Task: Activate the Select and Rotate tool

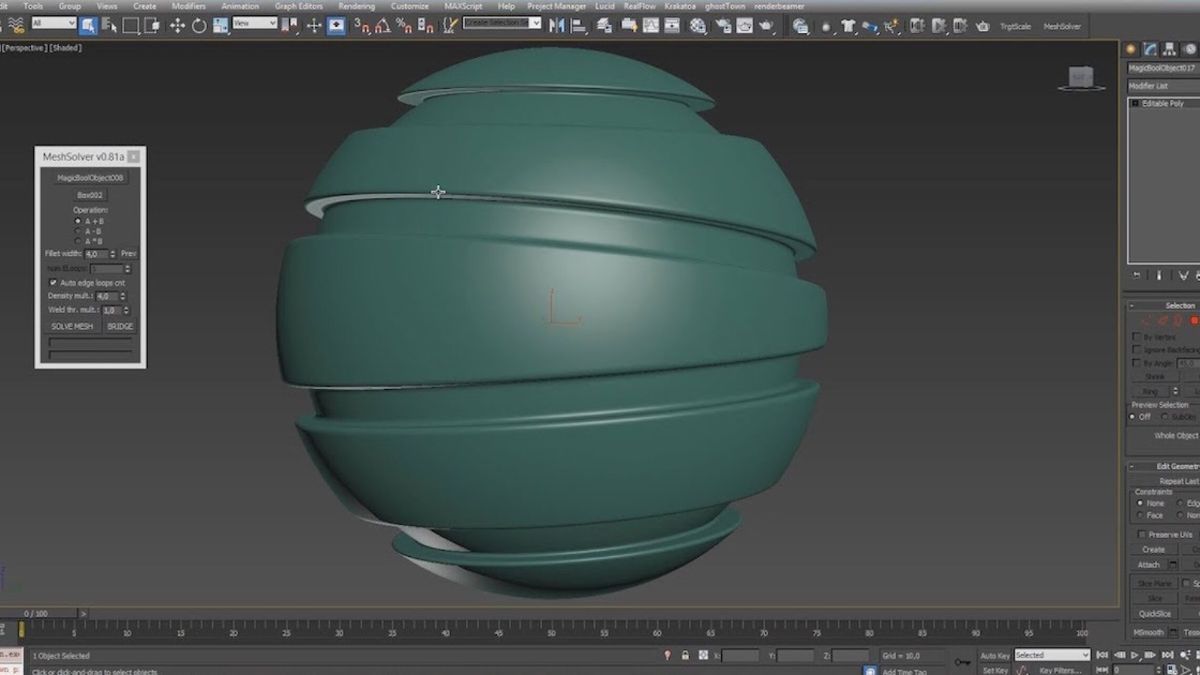Action: pyautogui.click(x=198, y=24)
